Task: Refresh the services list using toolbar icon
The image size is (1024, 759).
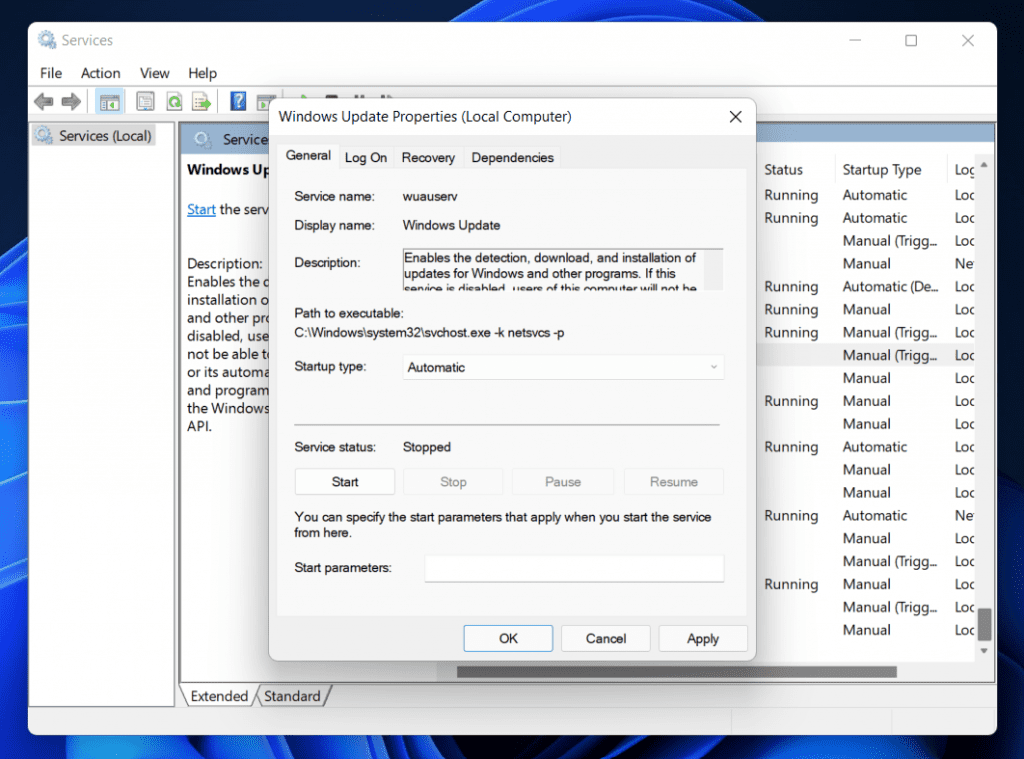Action: click(172, 101)
